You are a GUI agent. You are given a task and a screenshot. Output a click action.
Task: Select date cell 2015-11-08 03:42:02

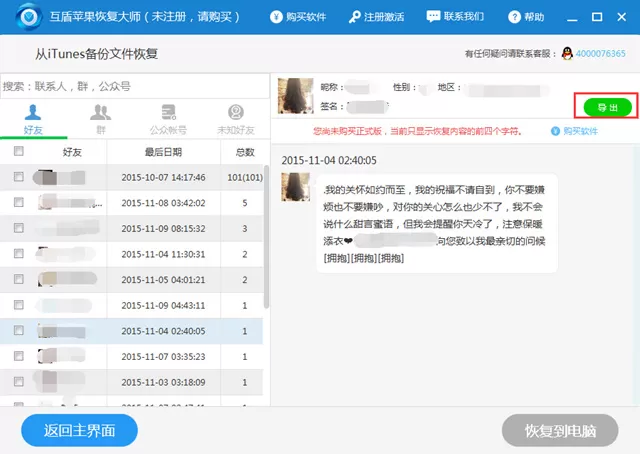[163, 203]
